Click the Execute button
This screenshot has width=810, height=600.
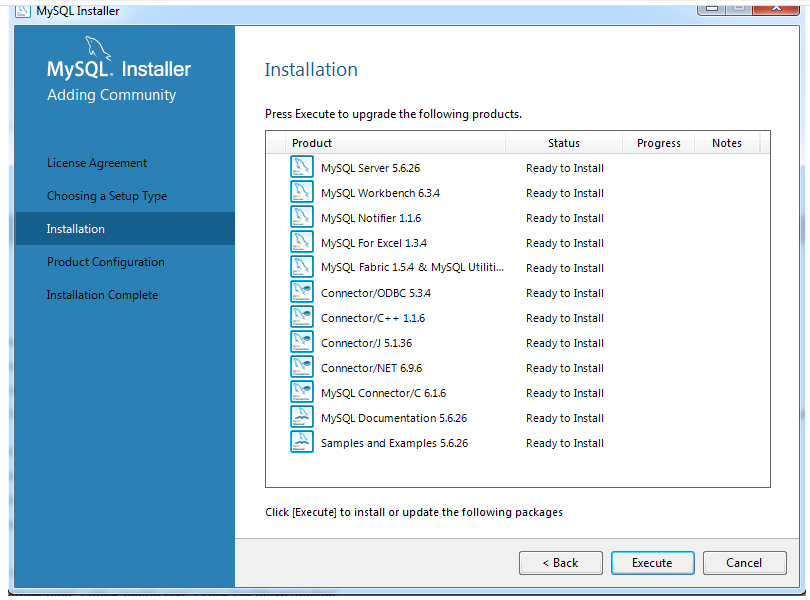coord(652,563)
